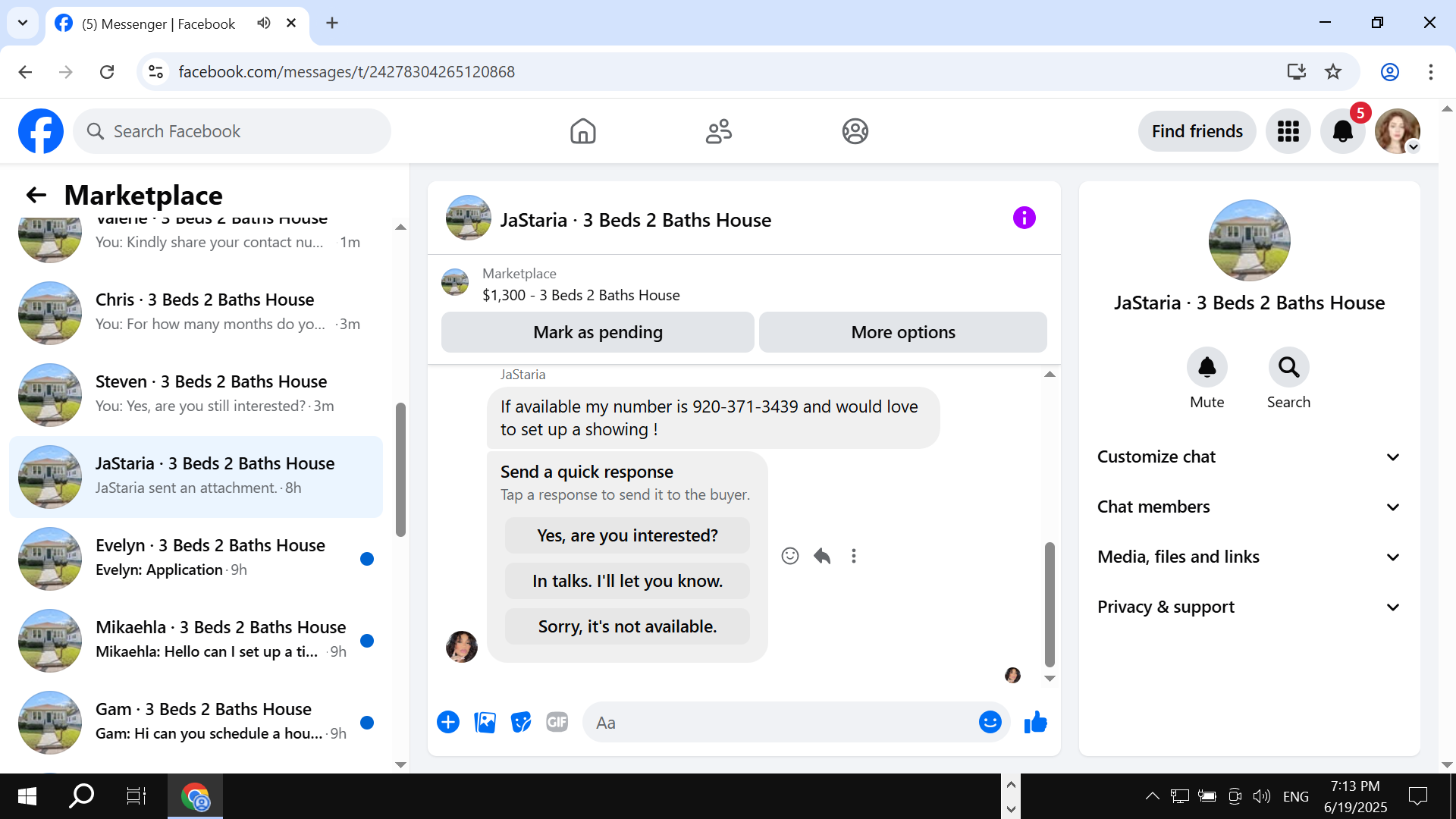This screenshot has height=819, width=1456.
Task: Open conversation information icon
Action: pyautogui.click(x=1025, y=218)
